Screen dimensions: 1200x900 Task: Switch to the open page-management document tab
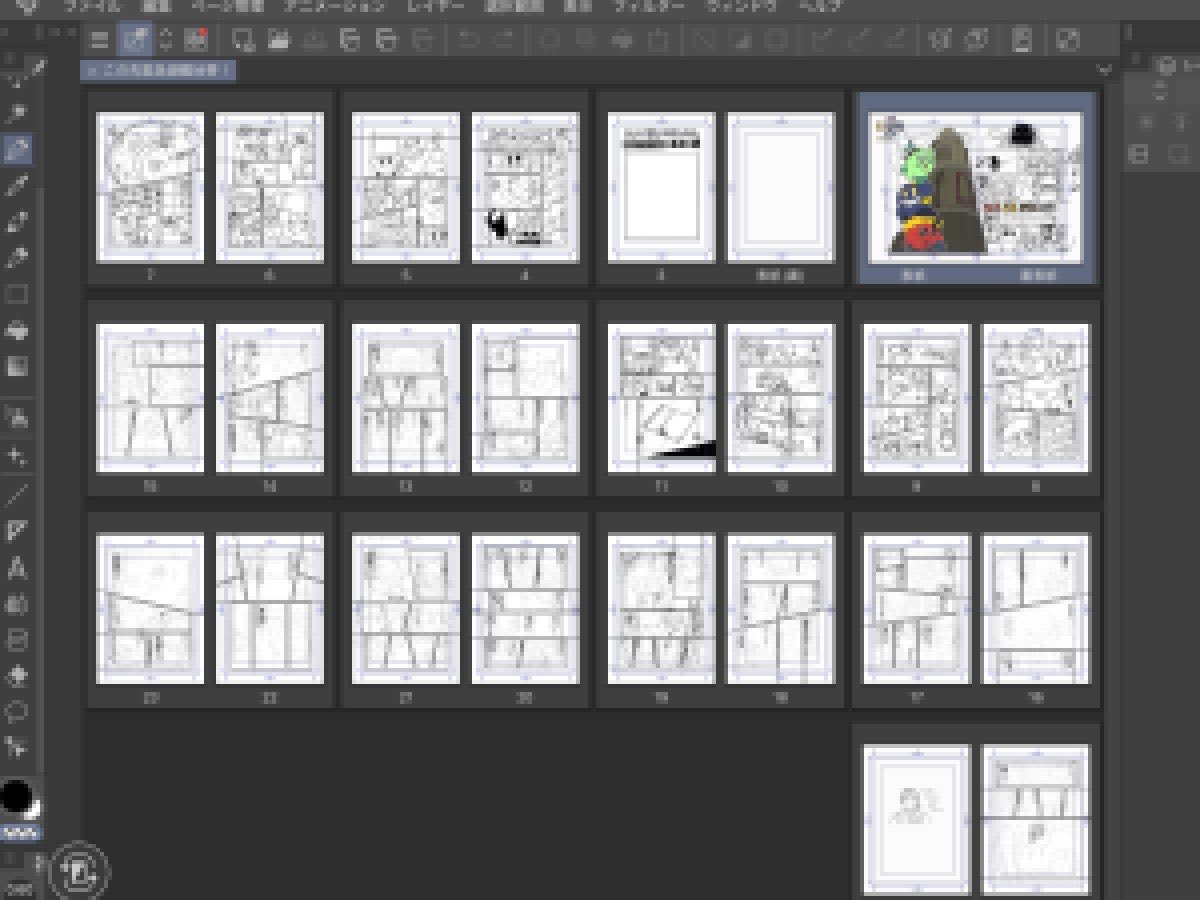159,71
